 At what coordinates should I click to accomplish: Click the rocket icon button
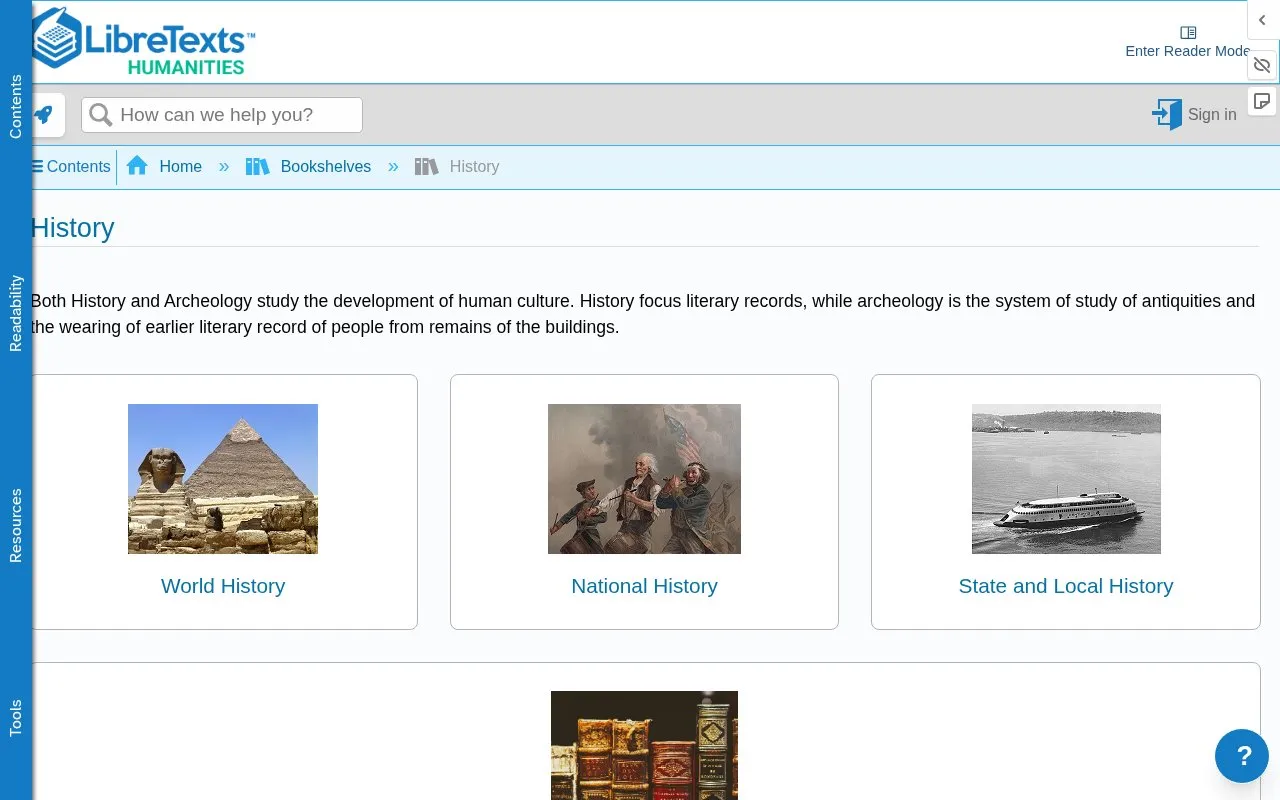(x=44, y=115)
